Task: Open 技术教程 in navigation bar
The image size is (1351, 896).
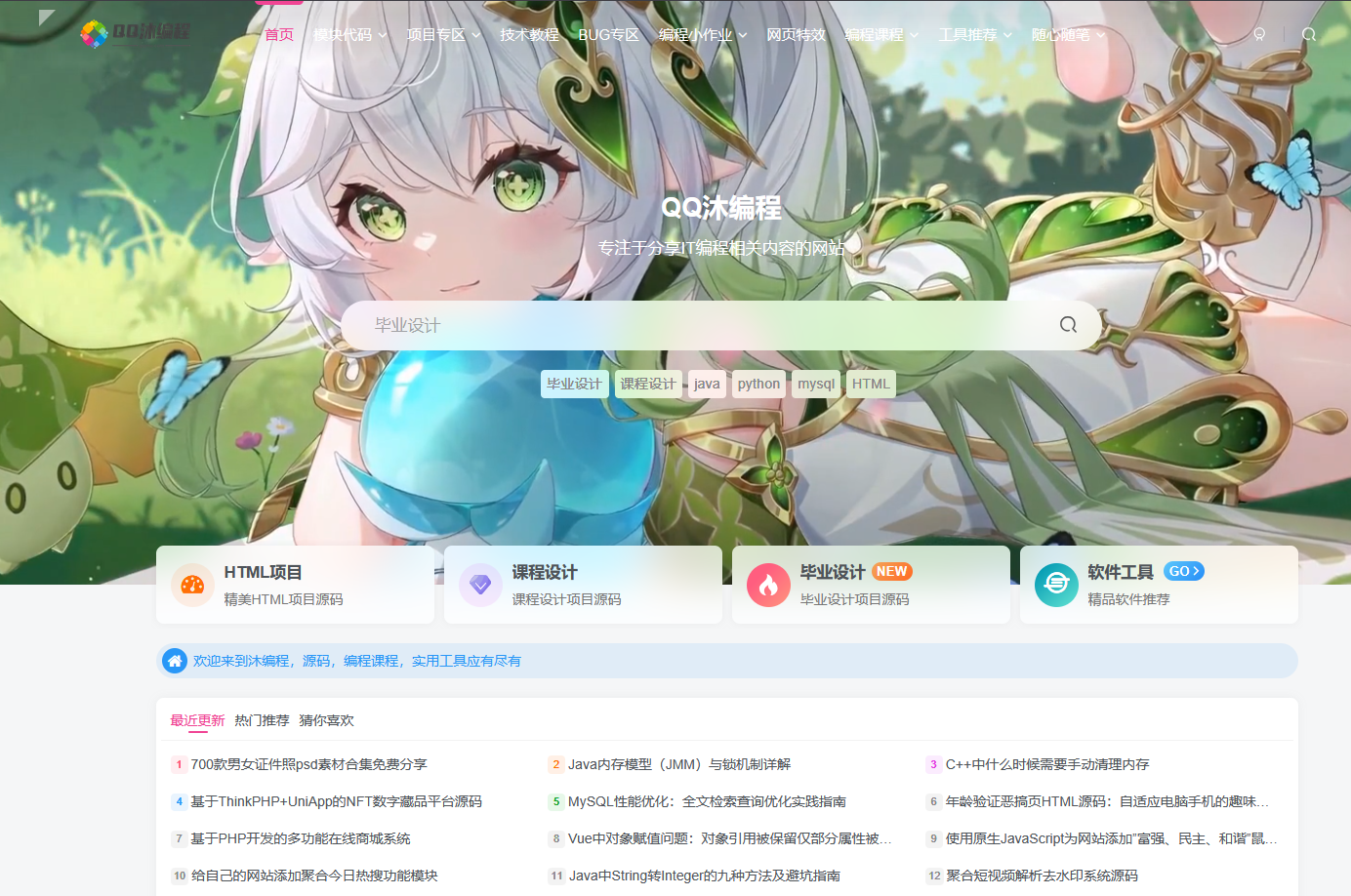Action: (x=529, y=35)
